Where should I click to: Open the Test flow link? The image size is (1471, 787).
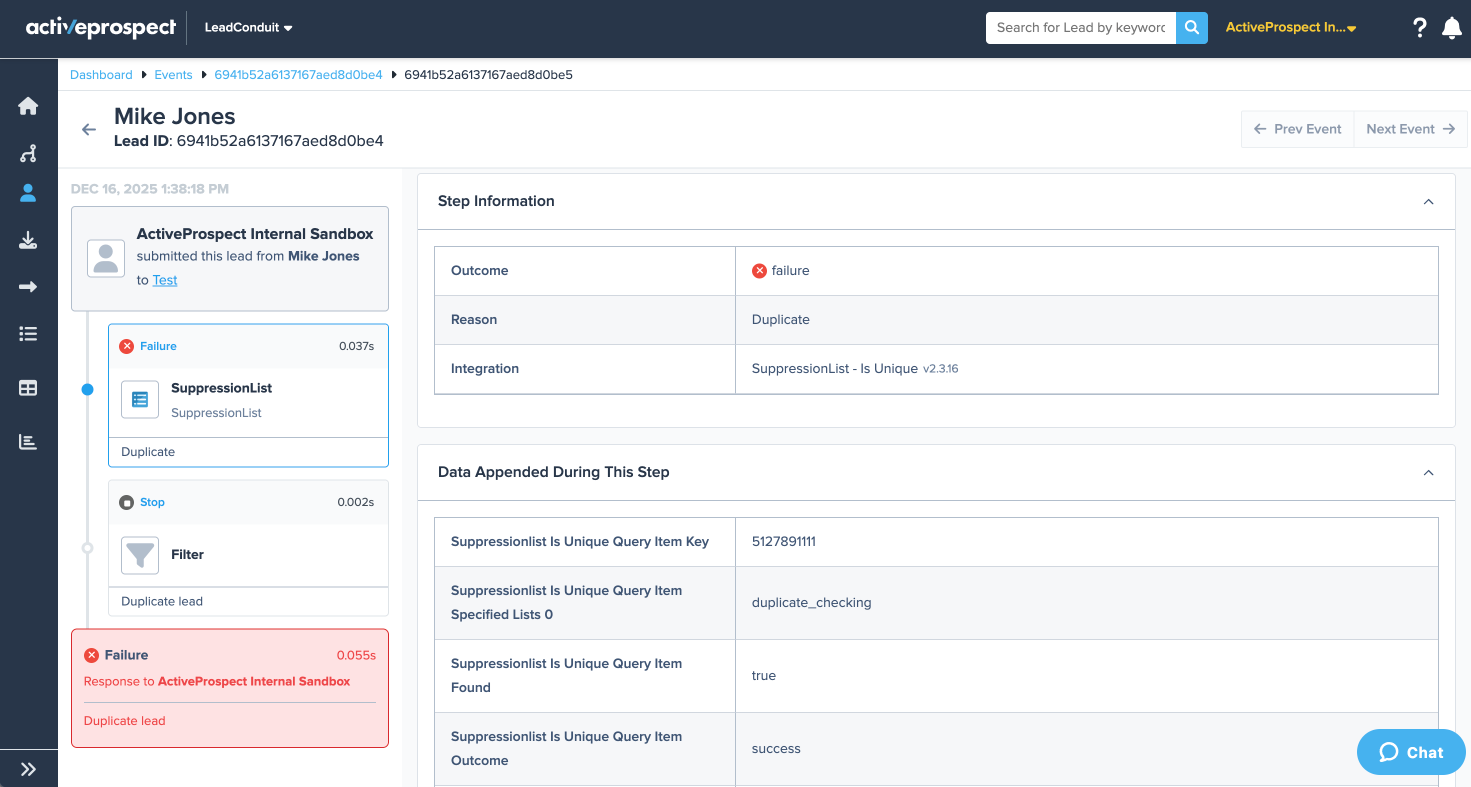(165, 280)
